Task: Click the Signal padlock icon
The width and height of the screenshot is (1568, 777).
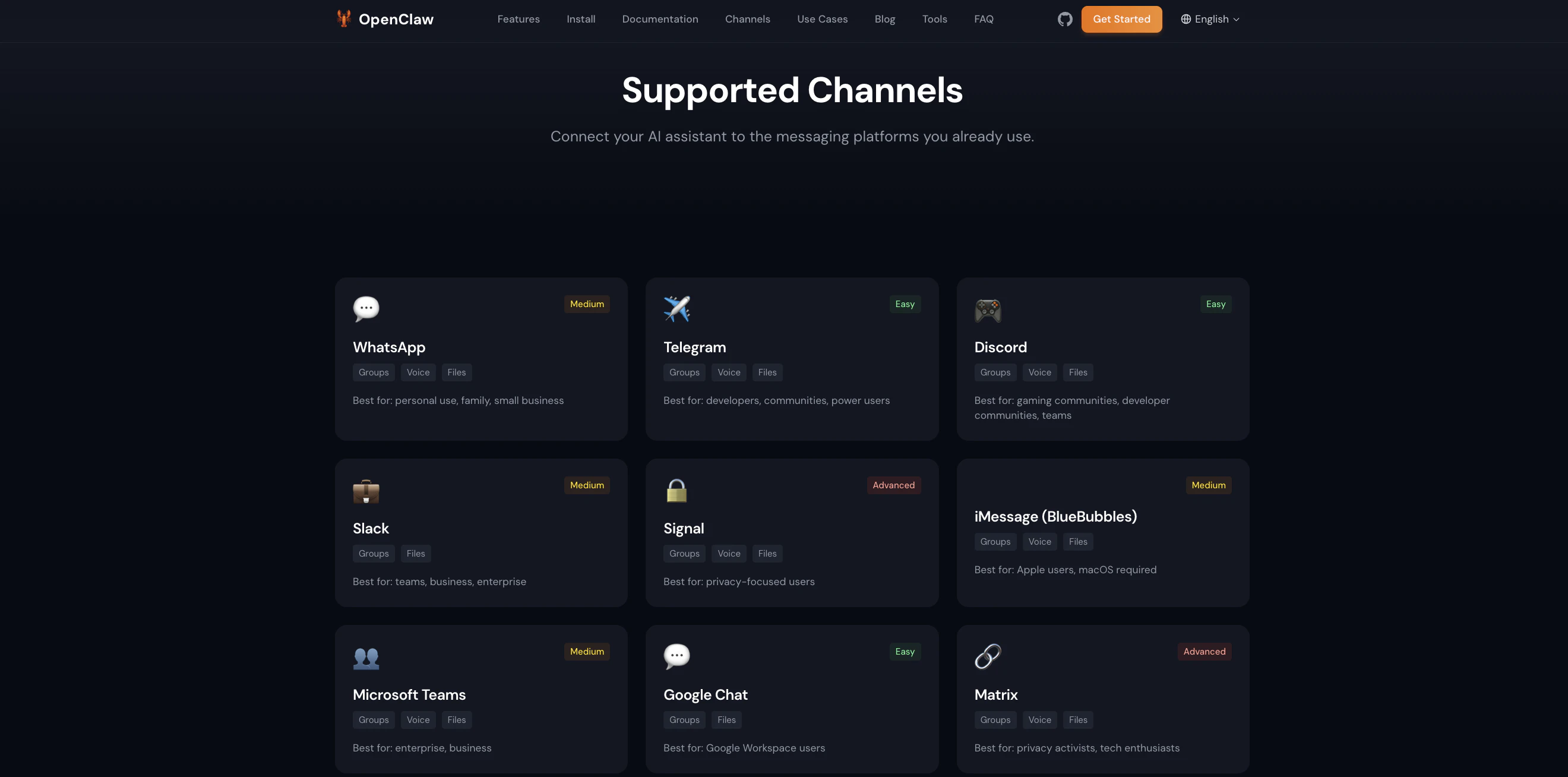Action: 676,490
